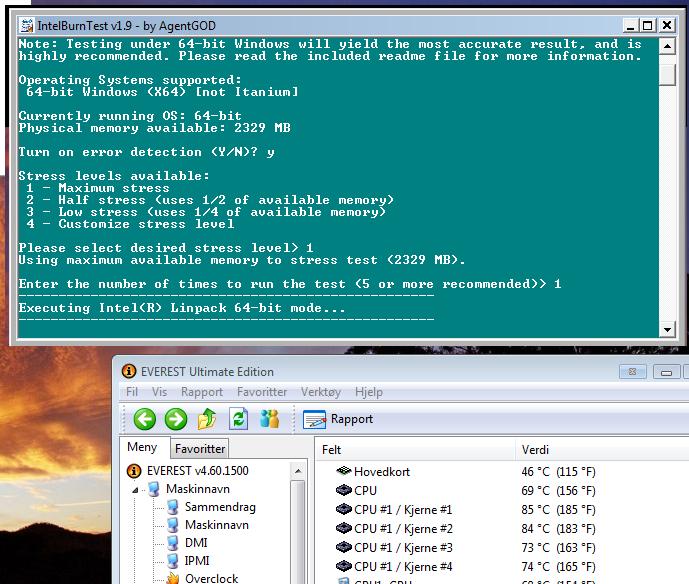689x584 pixels.
Task: Collapse the Maskinnavn tree node
Action: 135,490
